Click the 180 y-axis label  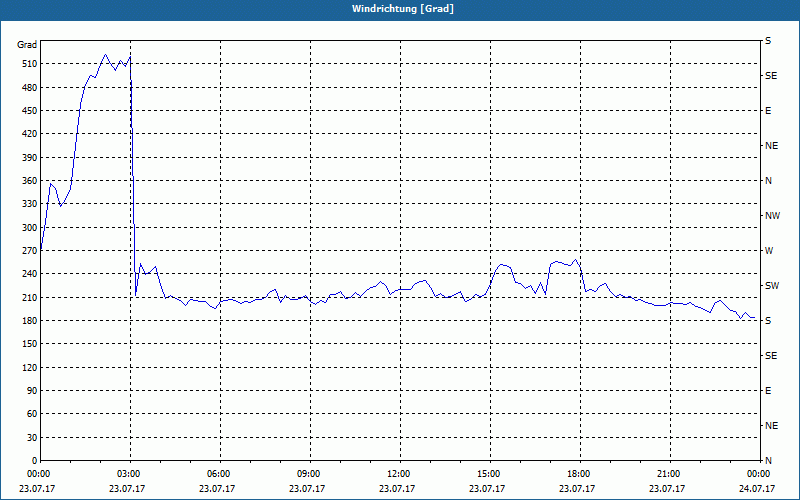29,321
